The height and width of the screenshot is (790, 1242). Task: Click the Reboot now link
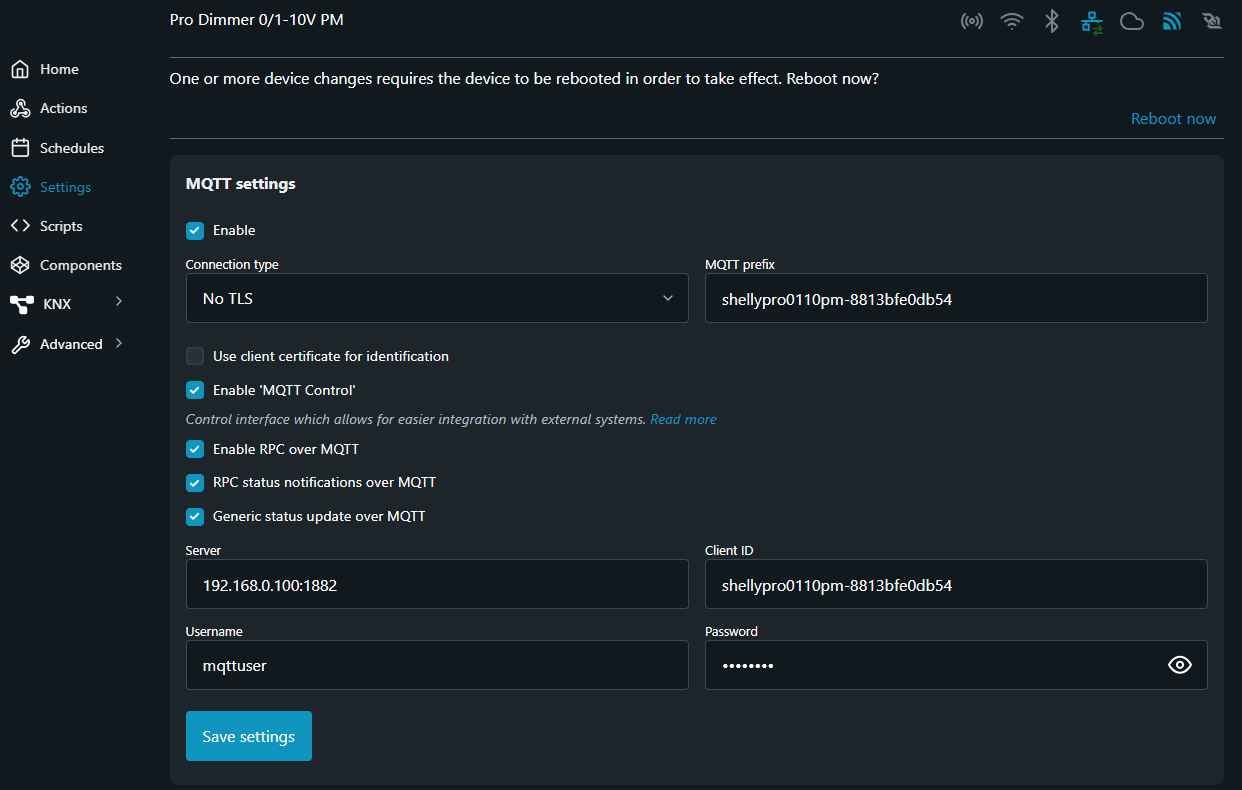(x=1173, y=118)
